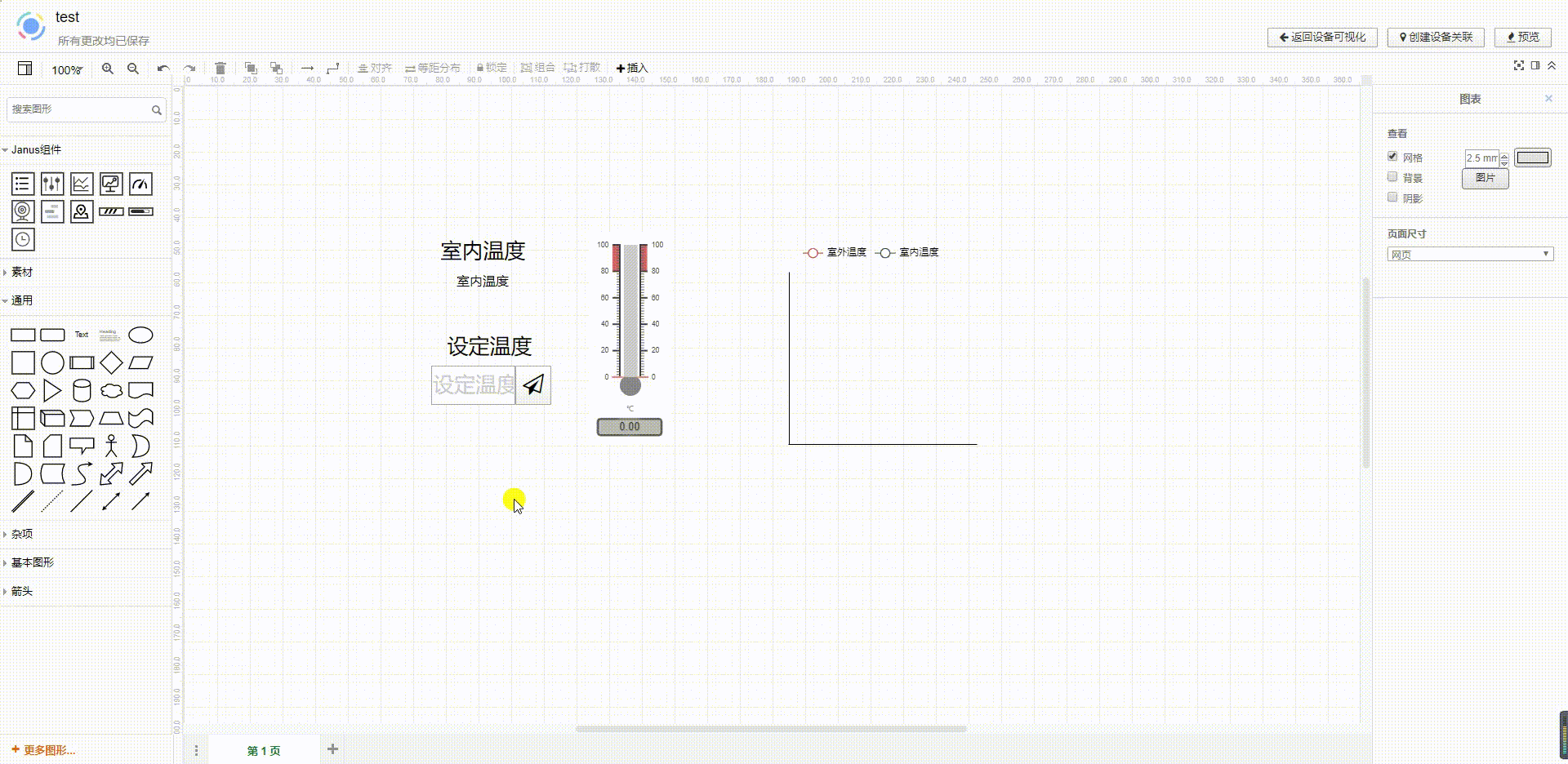Click the 图片 image button

pos(1486,178)
